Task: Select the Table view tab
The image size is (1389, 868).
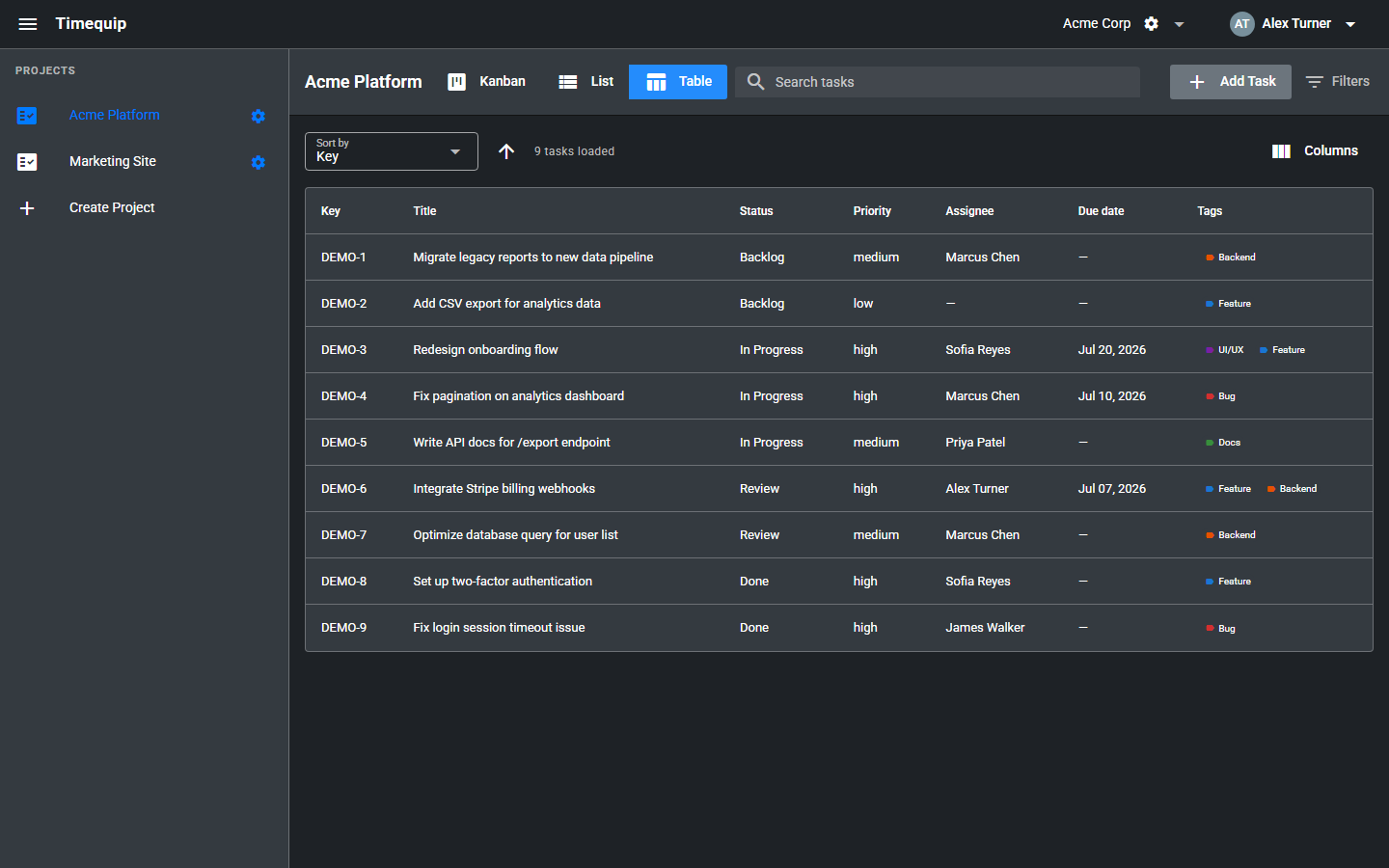Action: click(678, 82)
